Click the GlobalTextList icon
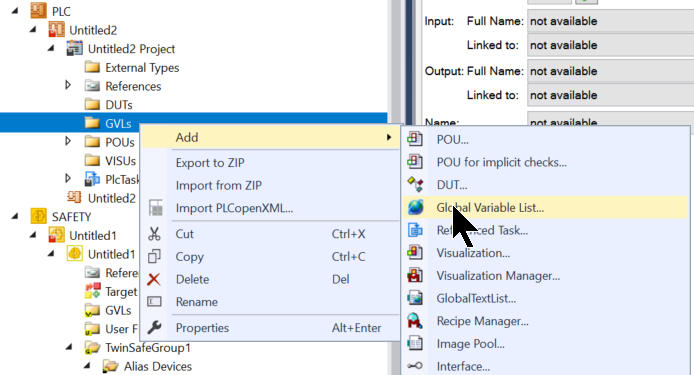 (x=415, y=298)
